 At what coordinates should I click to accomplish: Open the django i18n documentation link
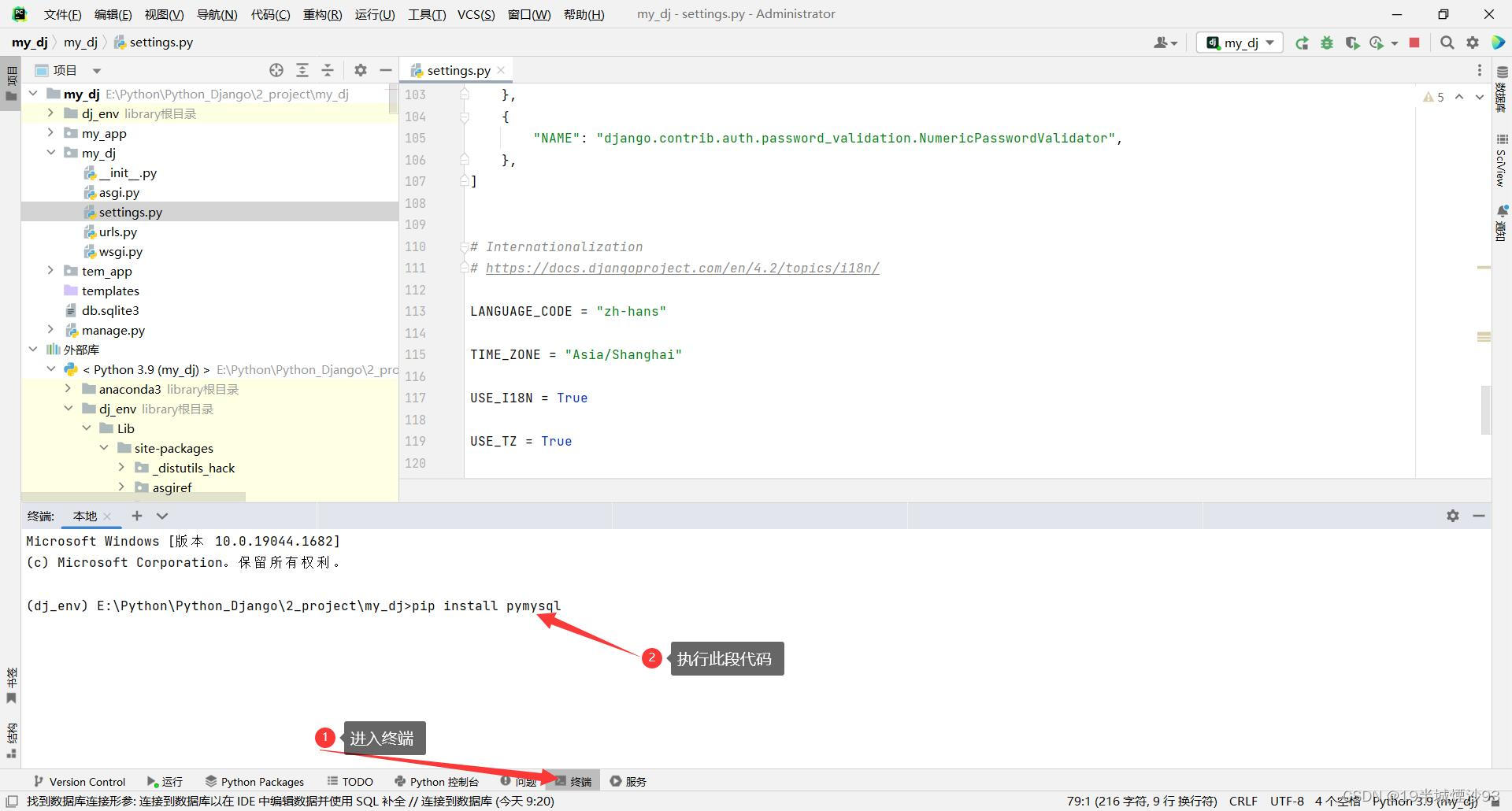coord(682,268)
